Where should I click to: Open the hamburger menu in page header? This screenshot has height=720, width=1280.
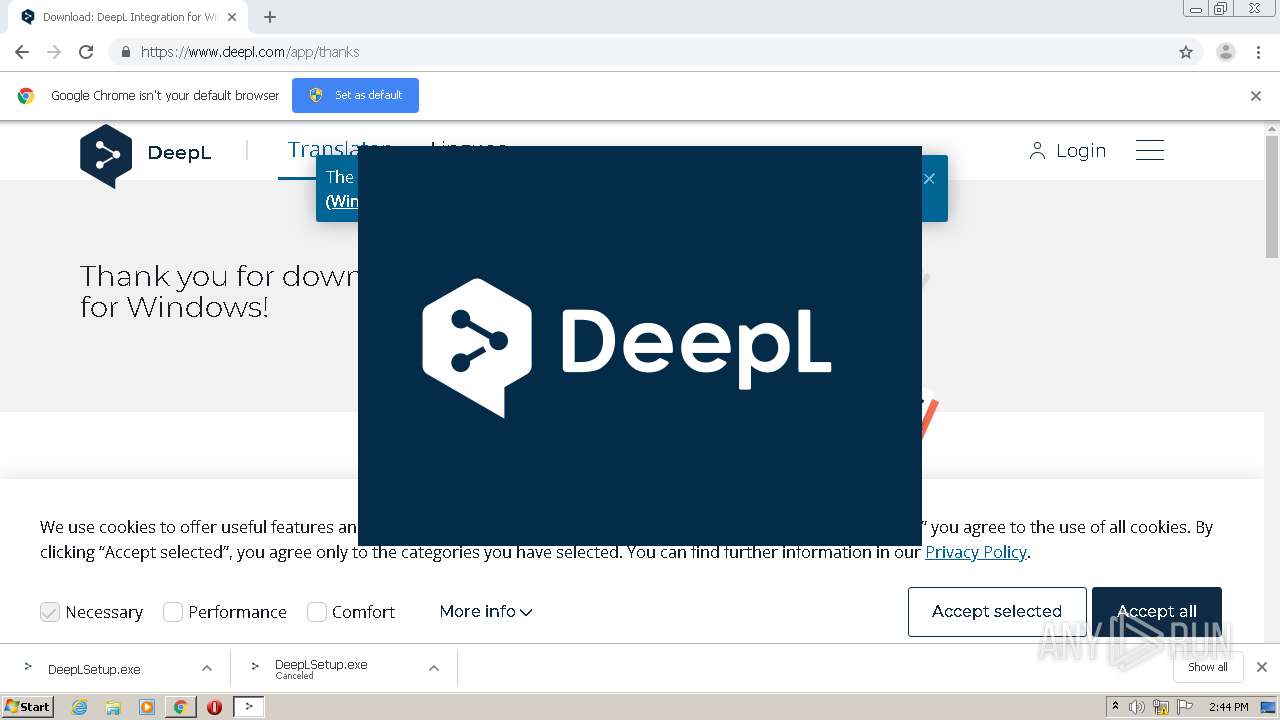1150,151
